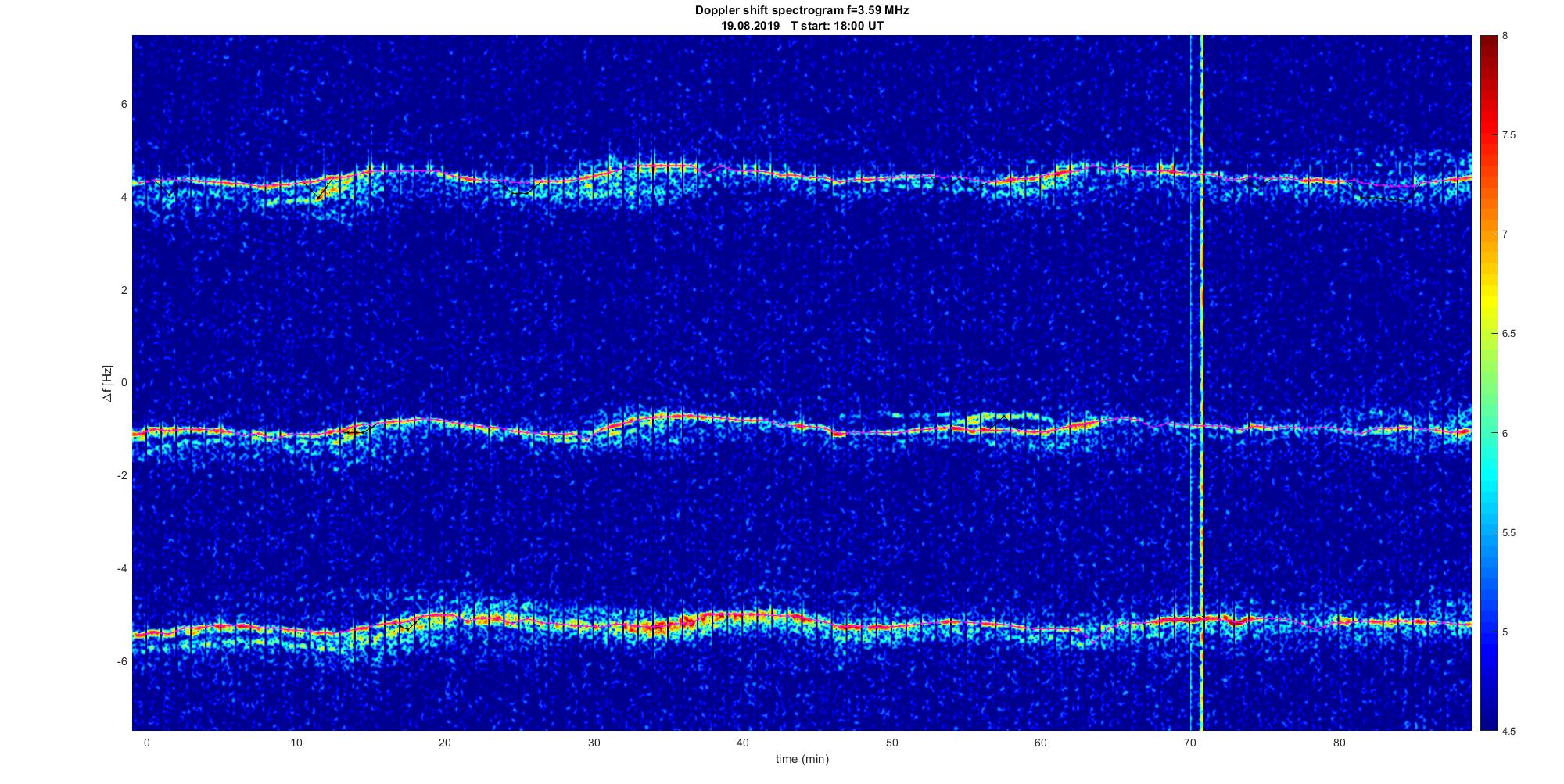The width and height of the screenshot is (1564, 784).
Task: Click the yellow section of the colorbar
Action: tap(1488, 301)
